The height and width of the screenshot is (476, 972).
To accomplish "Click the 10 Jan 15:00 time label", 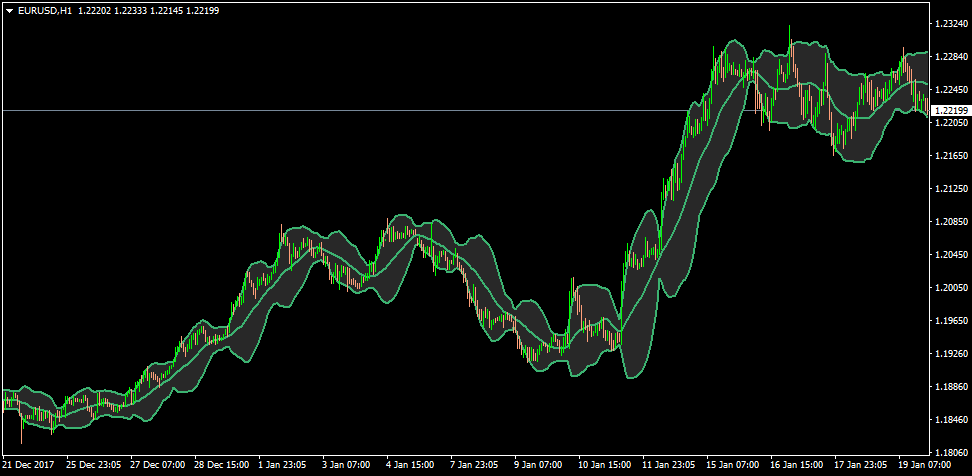I will pos(604,464).
